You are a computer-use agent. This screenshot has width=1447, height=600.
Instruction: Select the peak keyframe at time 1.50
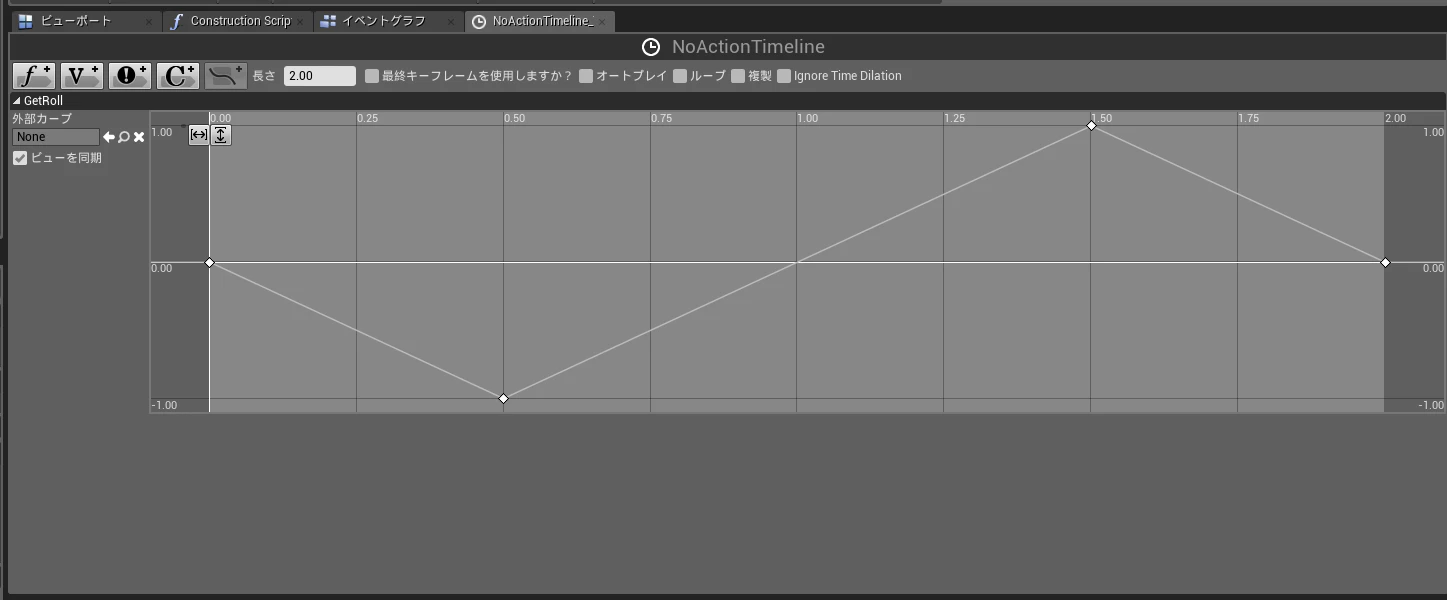click(1091, 126)
